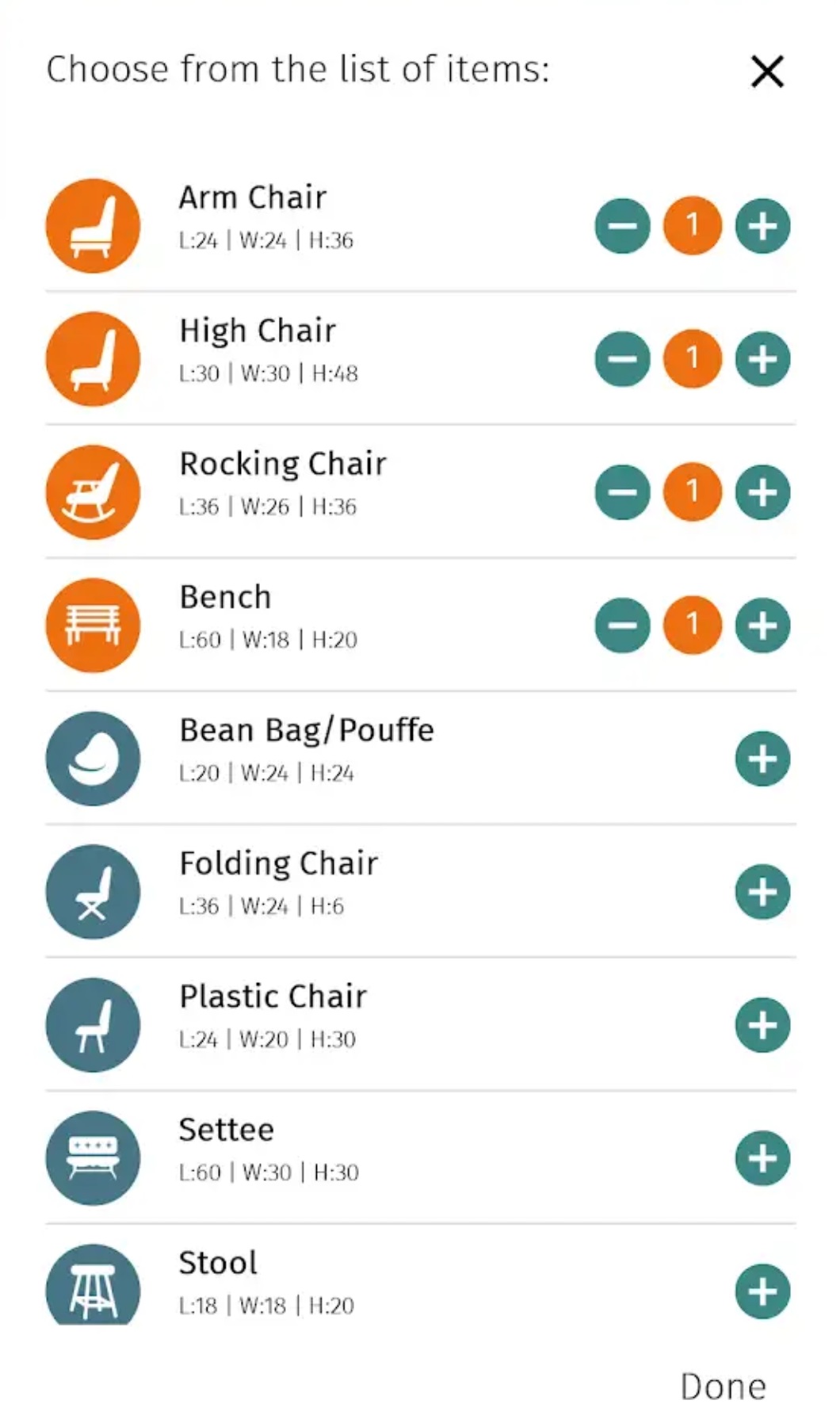The height and width of the screenshot is (1427, 840).
Task: Close the item list dialog
Action: click(x=767, y=71)
